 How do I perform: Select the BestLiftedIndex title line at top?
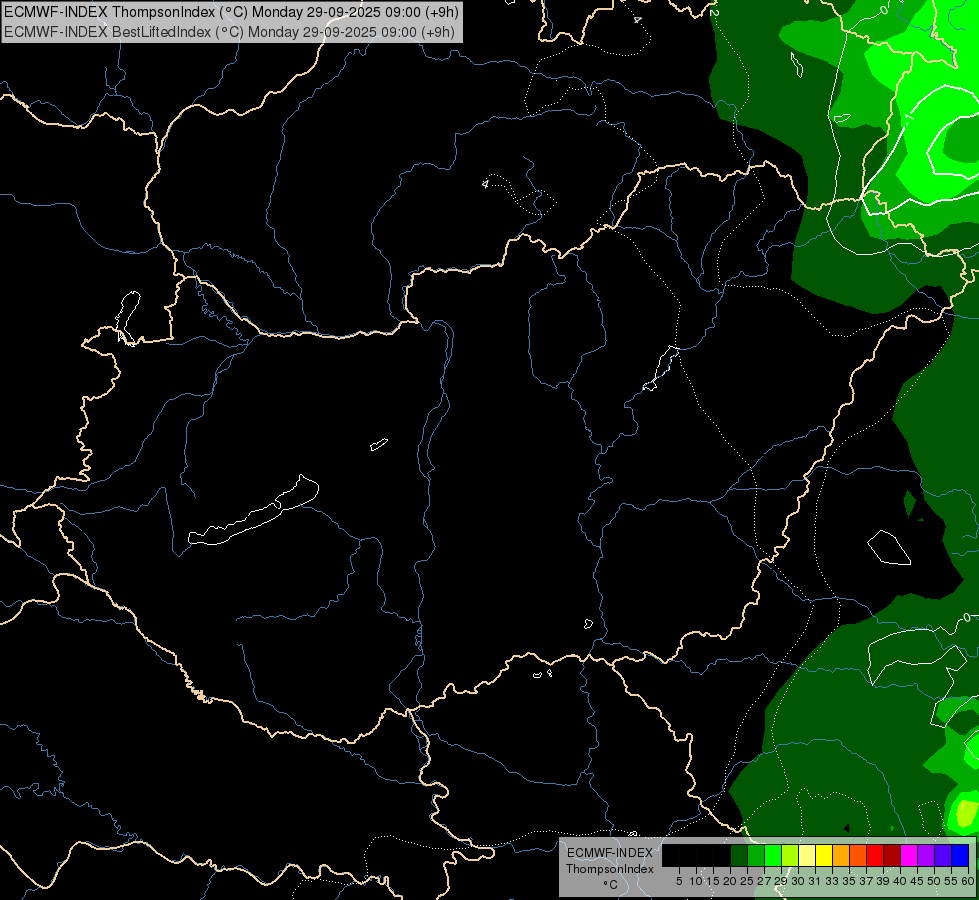[x=229, y=32]
